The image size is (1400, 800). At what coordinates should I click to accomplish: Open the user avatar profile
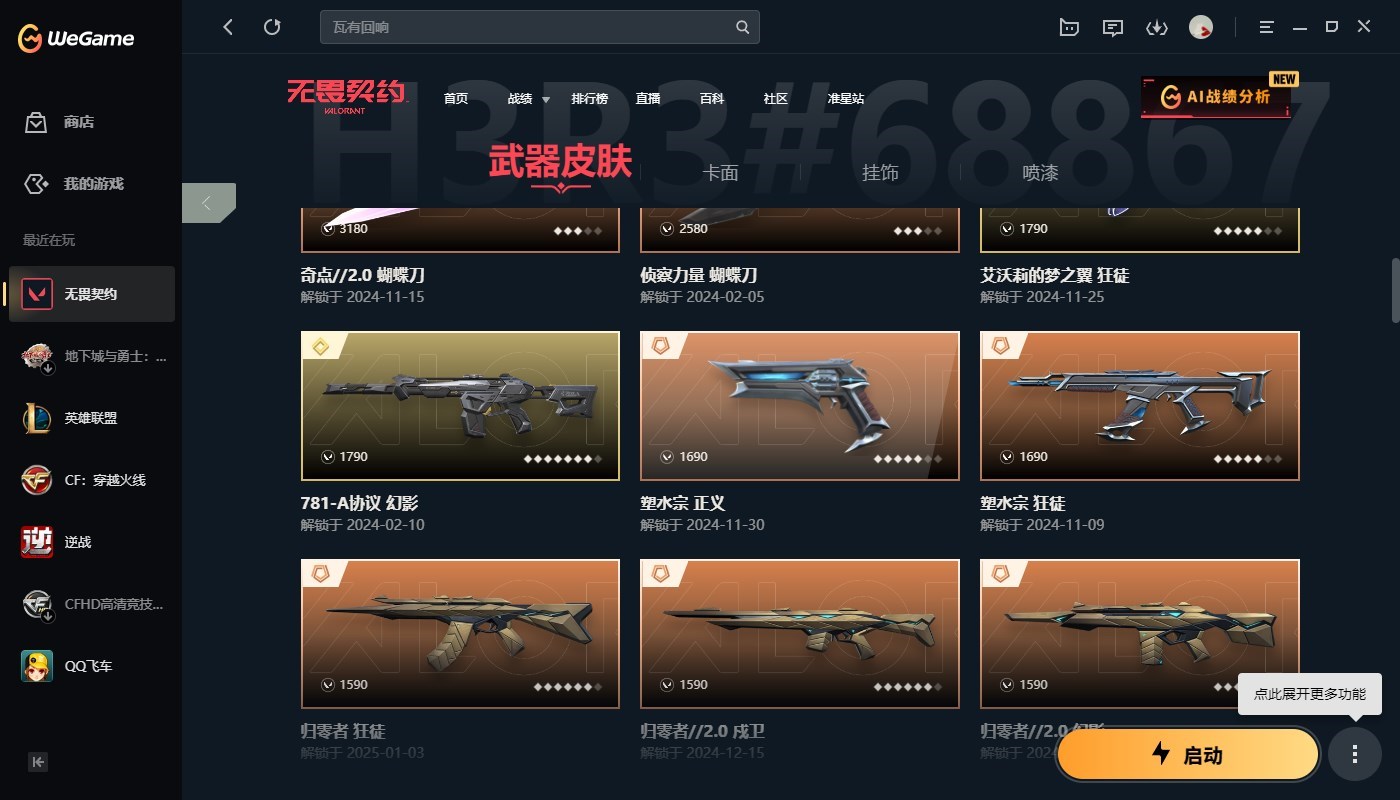(x=1201, y=28)
